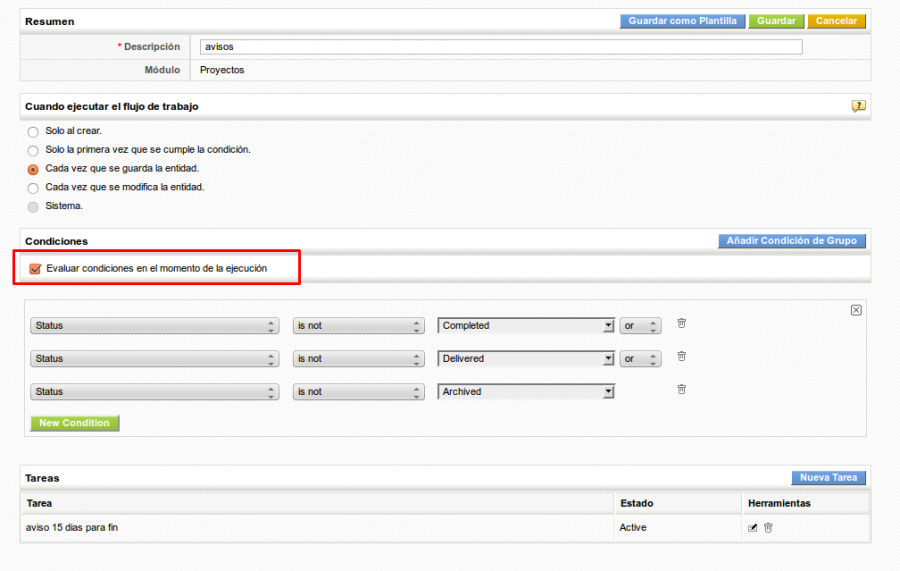Open the first 'is not' operator dropdown
Screen dimensions: 900x571
click(359, 326)
